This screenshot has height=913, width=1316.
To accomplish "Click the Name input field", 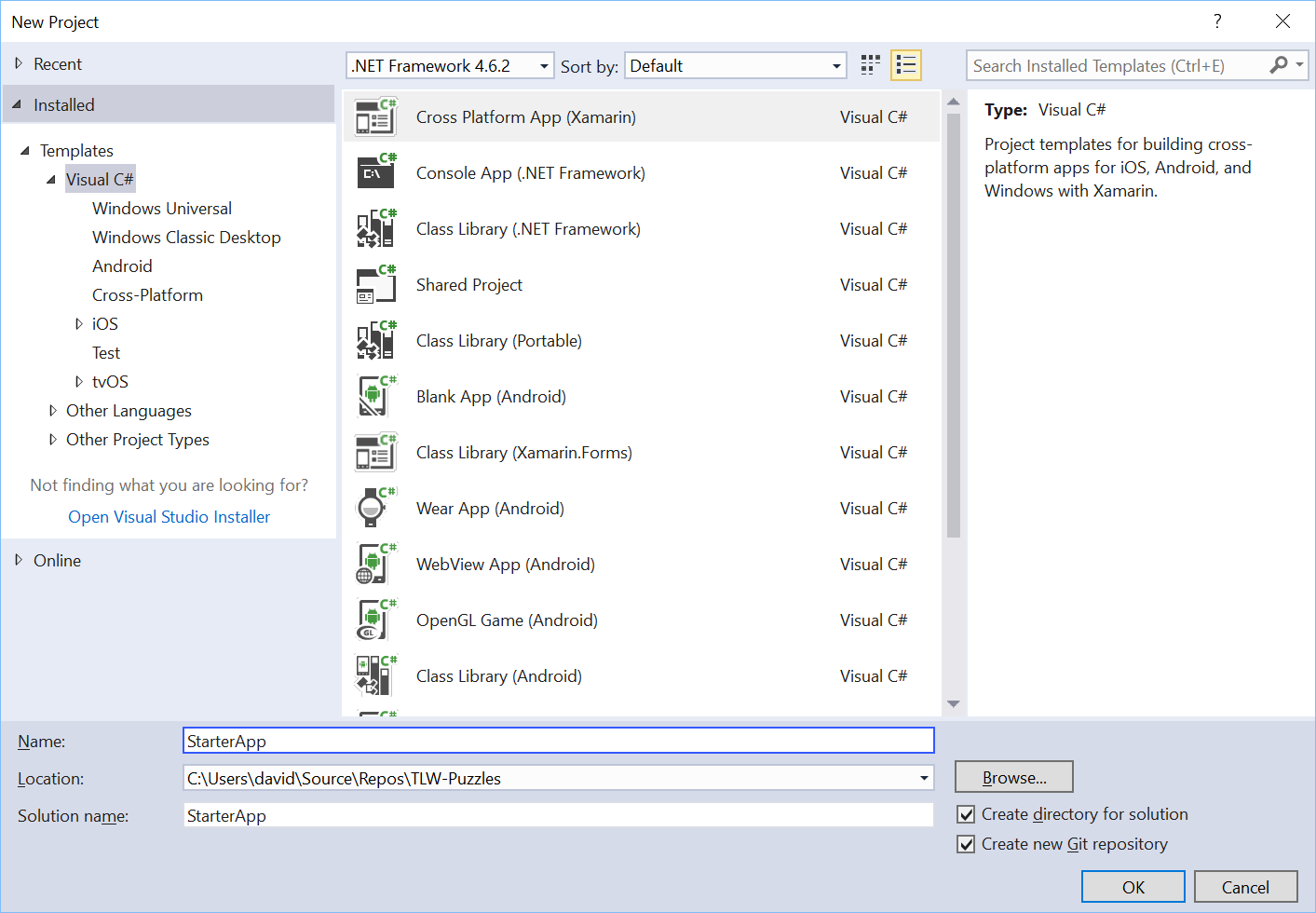I will click(x=559, y=741).
